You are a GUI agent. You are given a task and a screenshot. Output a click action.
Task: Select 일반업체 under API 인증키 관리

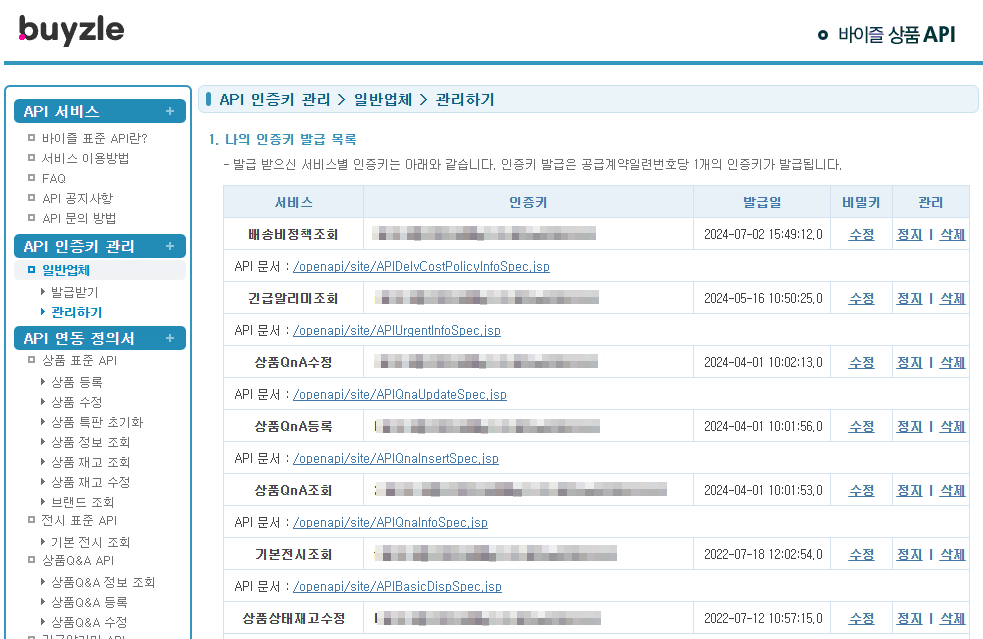coord(66,270)
